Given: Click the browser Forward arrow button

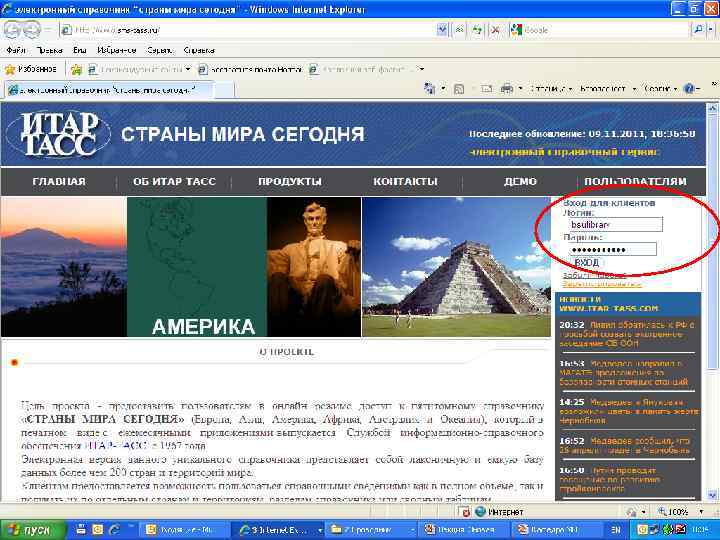Looking at the screenshot, I should (32, 30).
